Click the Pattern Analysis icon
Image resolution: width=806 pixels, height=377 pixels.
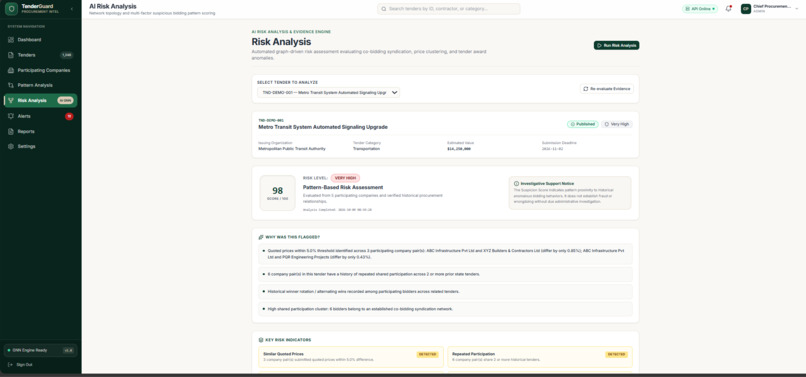coord(11,85)
